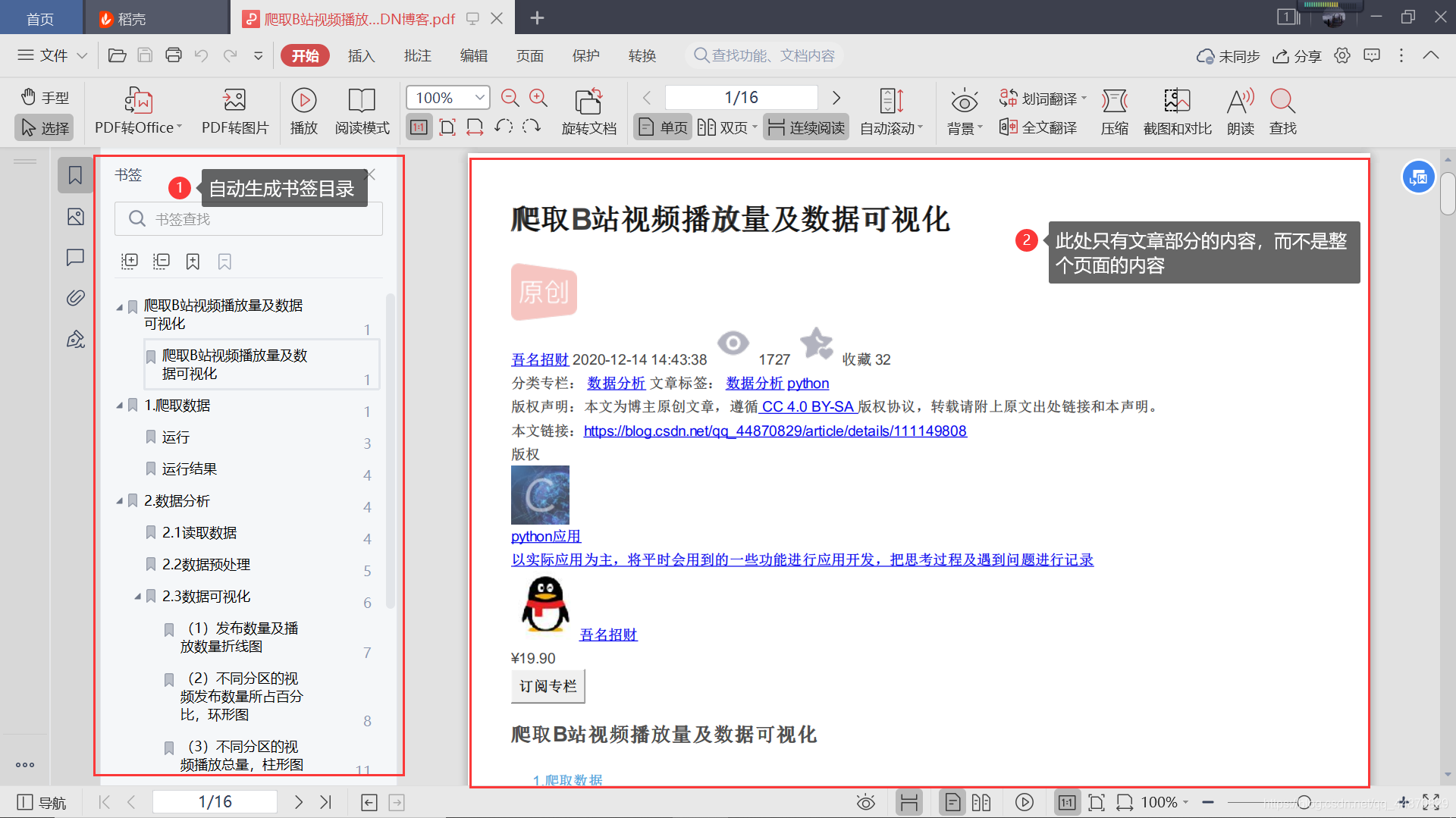Start slideshow with 播放 button

pyautogui.click(x=303, y=111)
